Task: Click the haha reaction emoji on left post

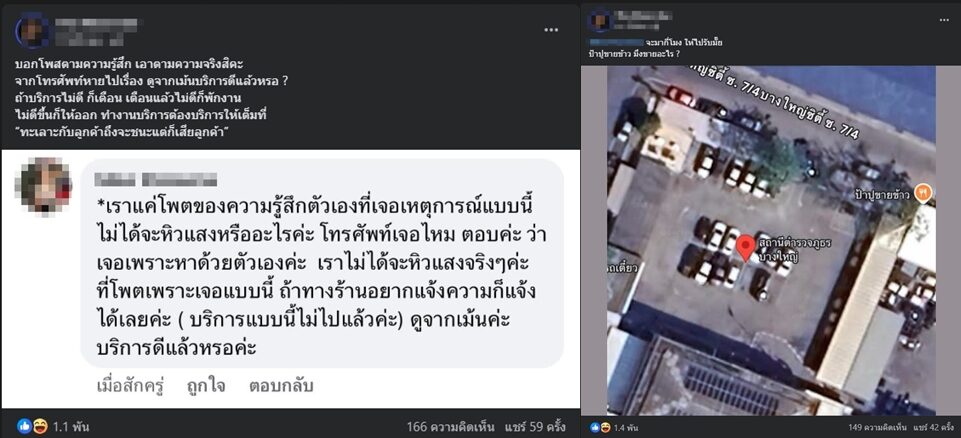Action: click(x=39, y=426)
